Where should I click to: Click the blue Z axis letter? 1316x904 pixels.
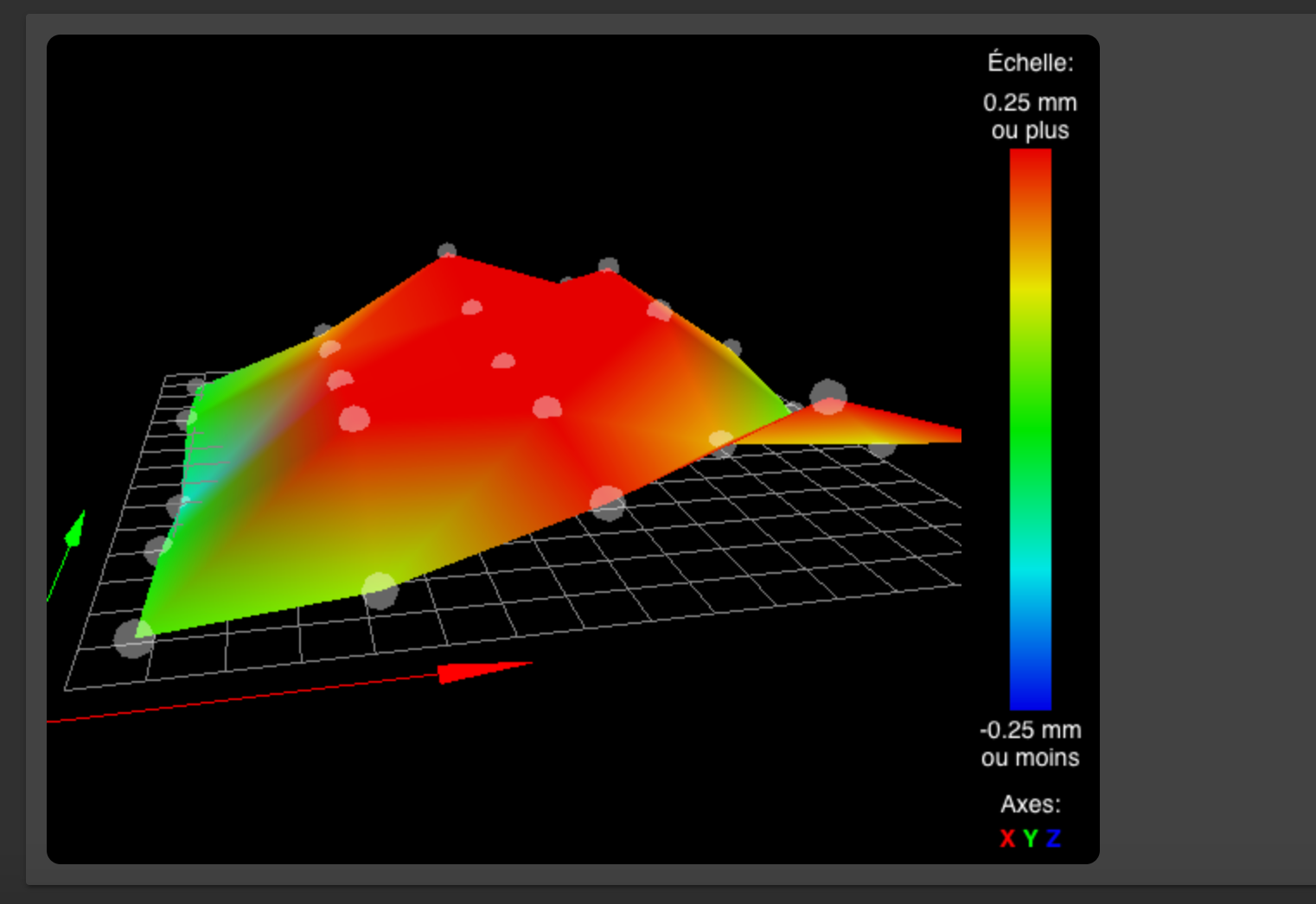(1053, 838)
